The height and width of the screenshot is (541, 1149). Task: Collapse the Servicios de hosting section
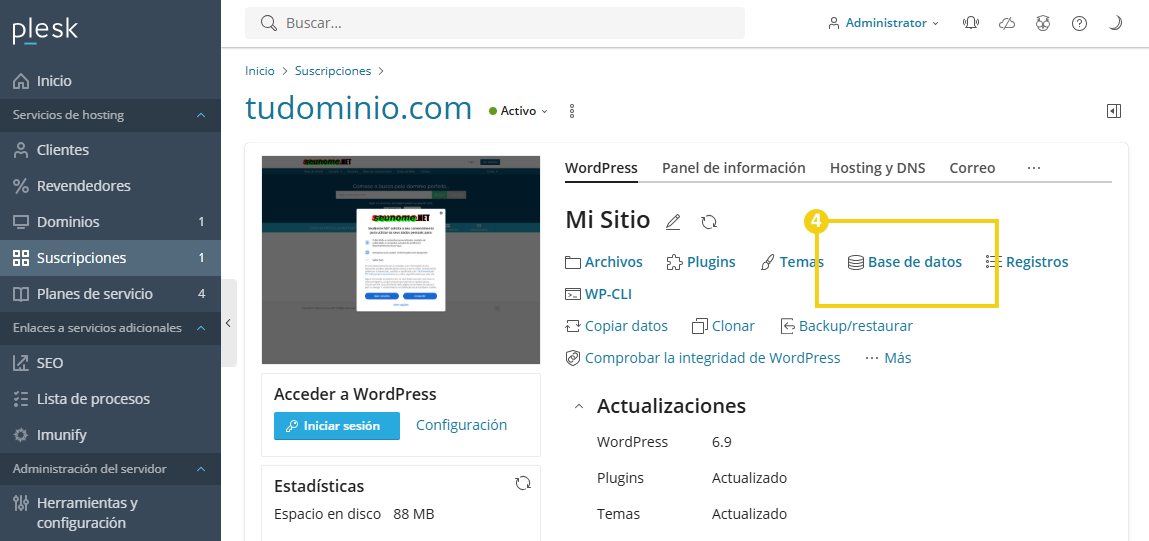tap(201, 115)
